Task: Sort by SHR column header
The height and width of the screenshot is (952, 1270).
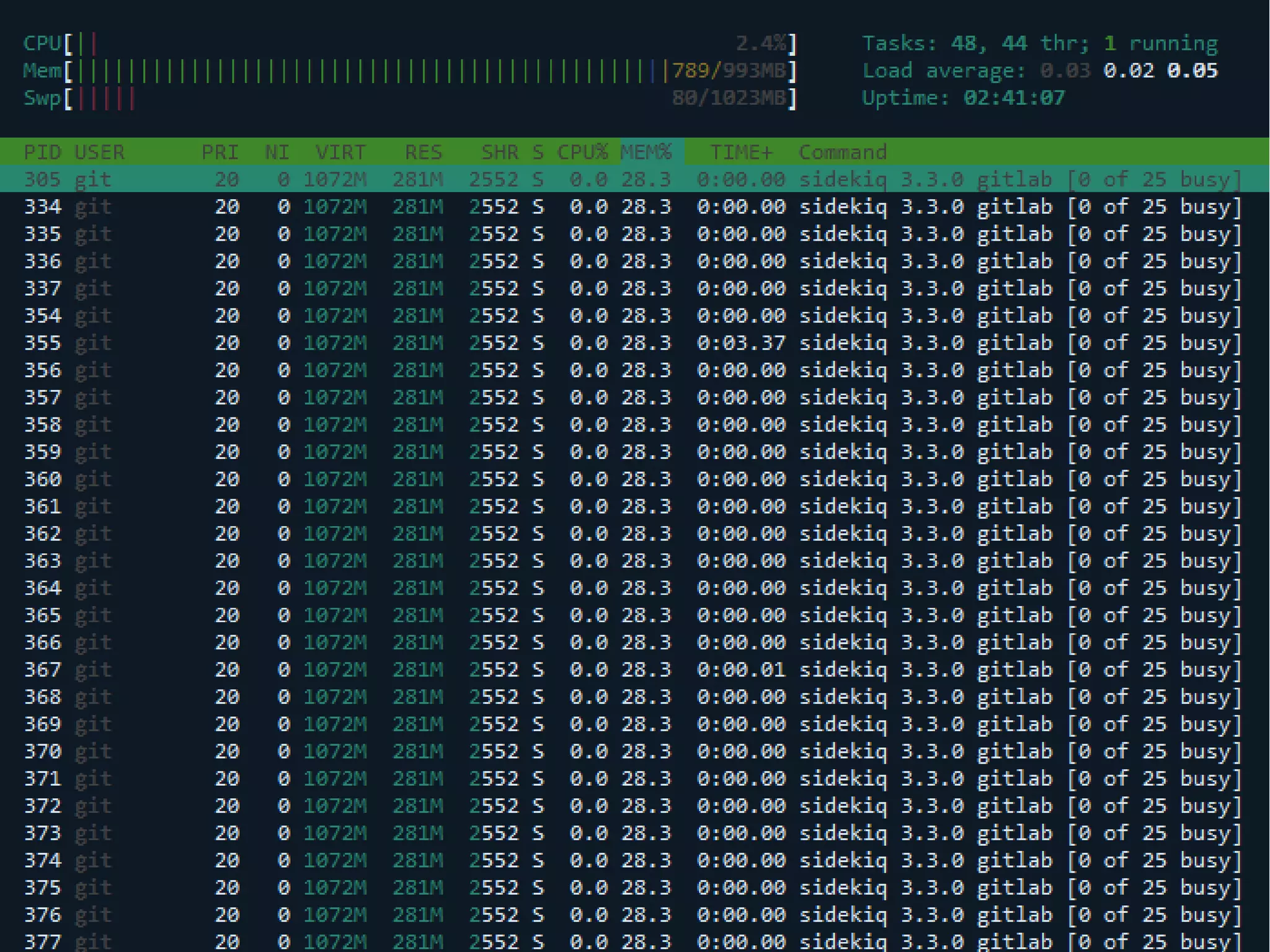Action: tap(500, 152)
